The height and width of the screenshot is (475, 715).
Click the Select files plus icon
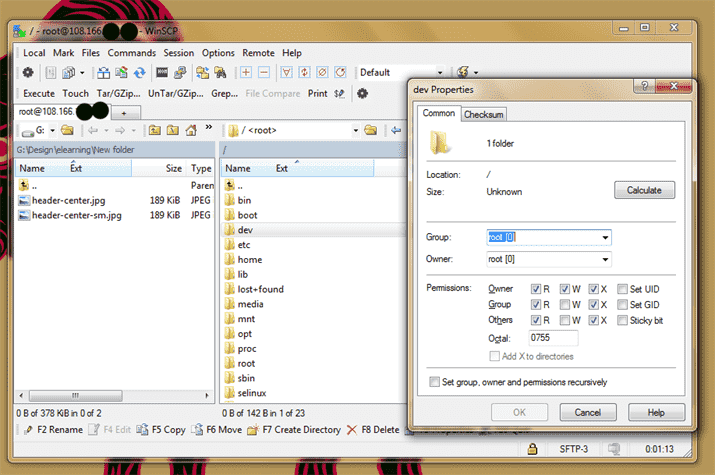click(x=246, y=72)
